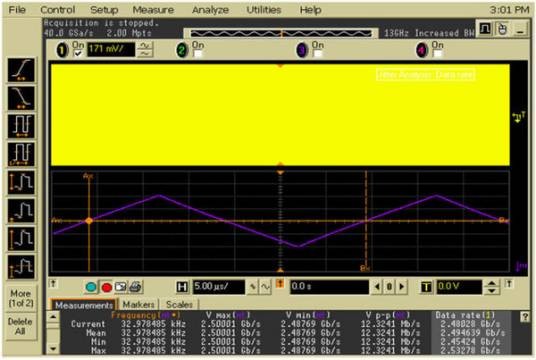Click the 5.00 µs/ timebase field

point(219,287)
